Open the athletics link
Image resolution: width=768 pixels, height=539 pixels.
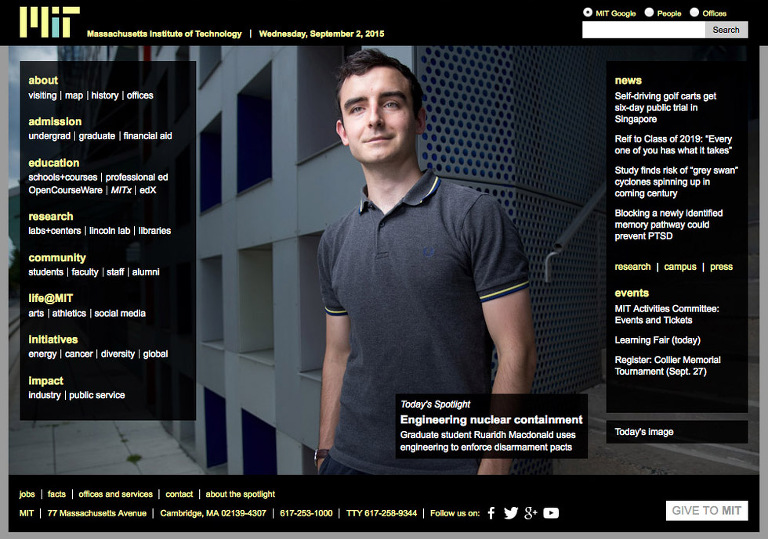[69, 313]
